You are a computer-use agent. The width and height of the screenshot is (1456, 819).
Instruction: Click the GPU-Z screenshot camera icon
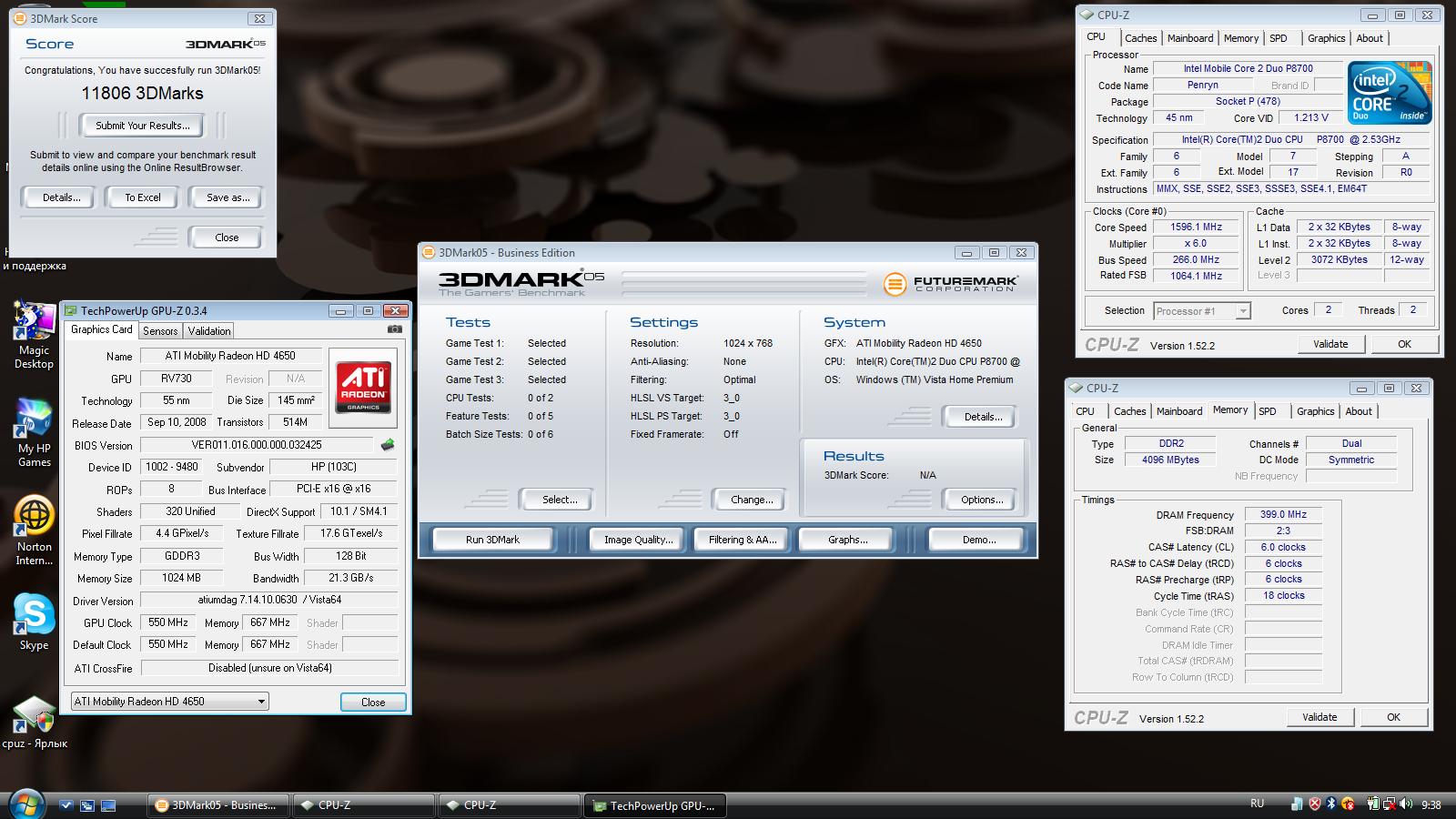394,329
